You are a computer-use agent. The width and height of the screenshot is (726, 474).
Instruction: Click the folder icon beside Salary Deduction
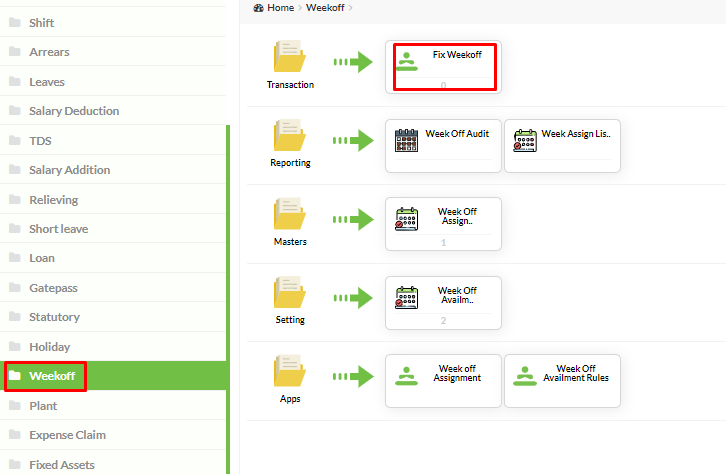pyautogui.click(x=15, y=111)
